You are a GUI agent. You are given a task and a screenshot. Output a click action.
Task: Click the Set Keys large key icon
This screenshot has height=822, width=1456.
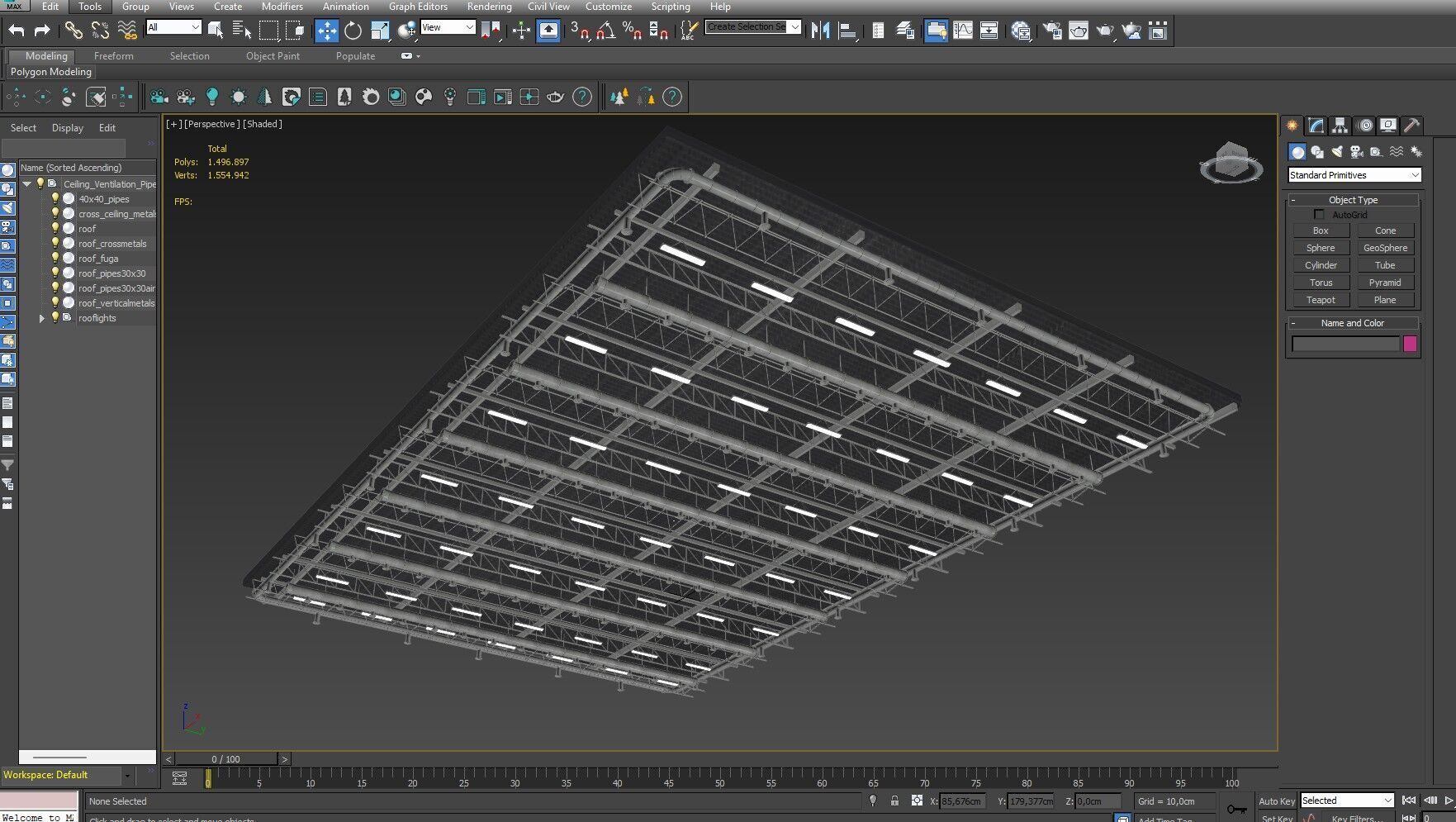(1236, 809)
